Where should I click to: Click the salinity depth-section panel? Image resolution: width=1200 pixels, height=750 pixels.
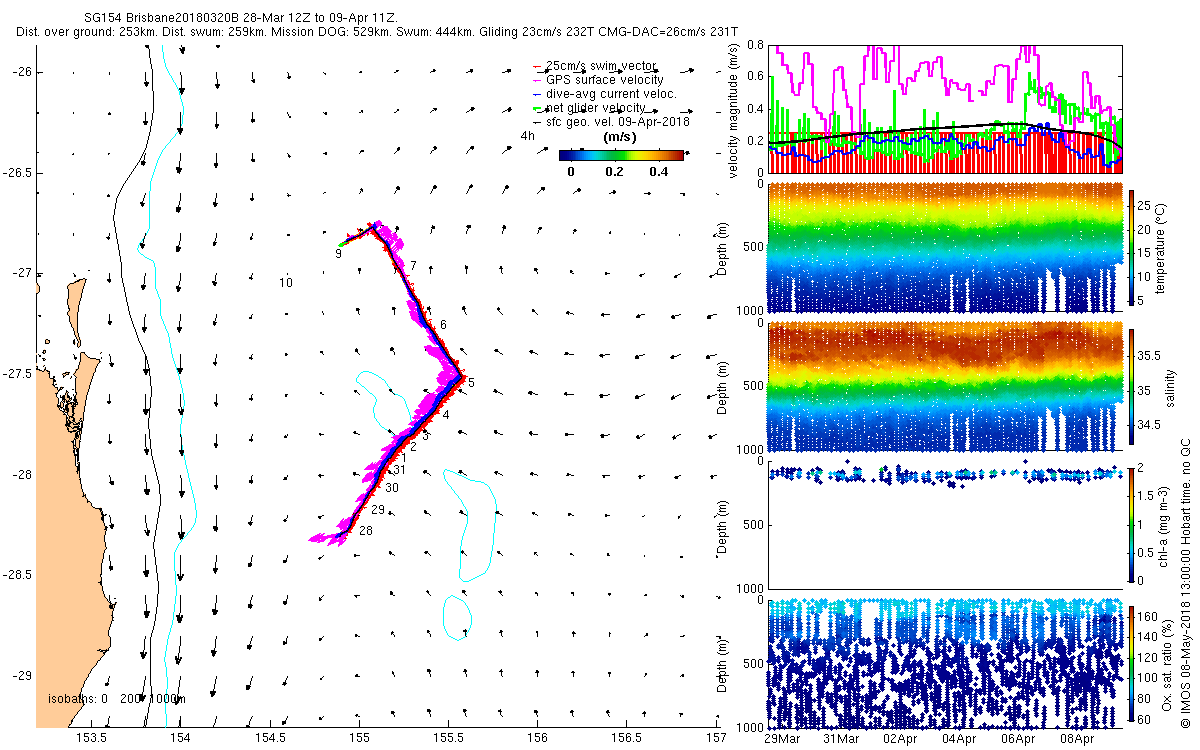[945, 386]
